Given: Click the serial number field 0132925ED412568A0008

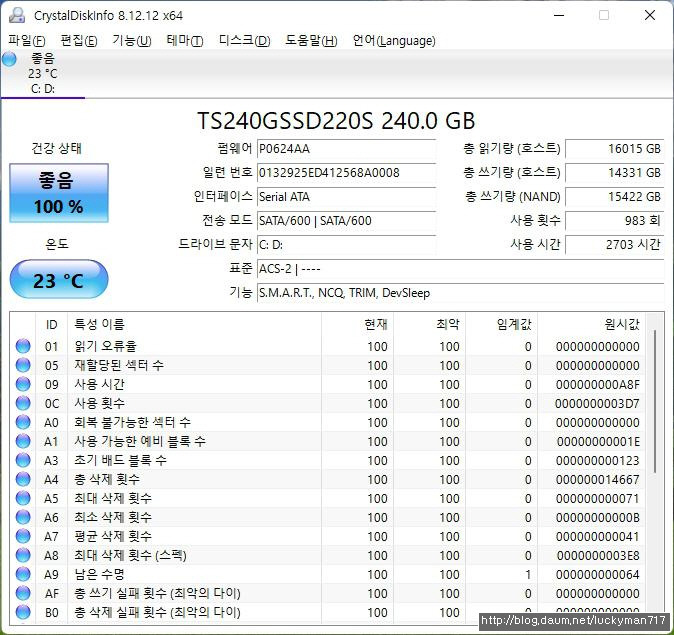Looking at the screenshot, I should [346, 173].
